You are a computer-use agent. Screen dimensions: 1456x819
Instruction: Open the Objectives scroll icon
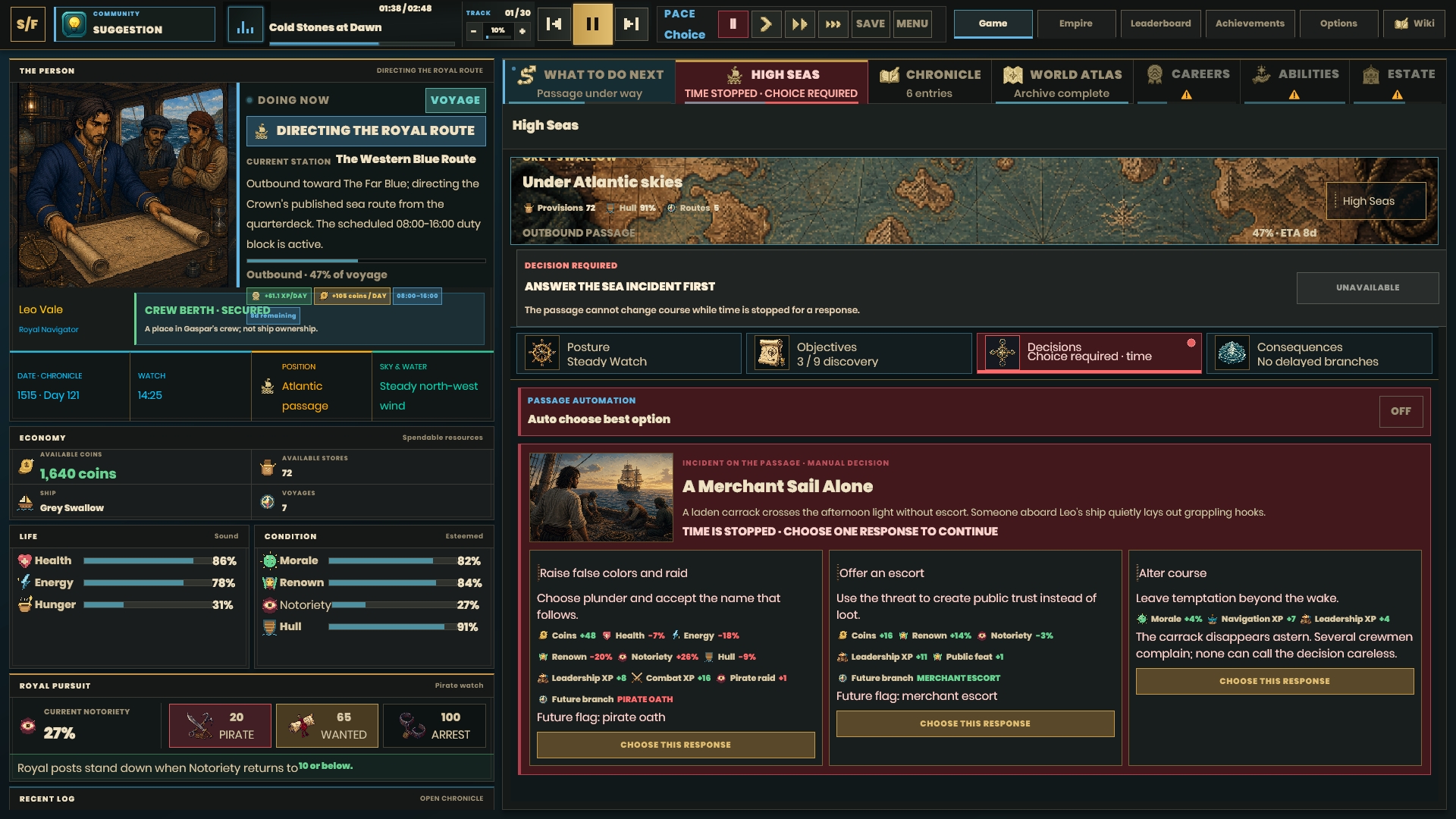[772, 353]
